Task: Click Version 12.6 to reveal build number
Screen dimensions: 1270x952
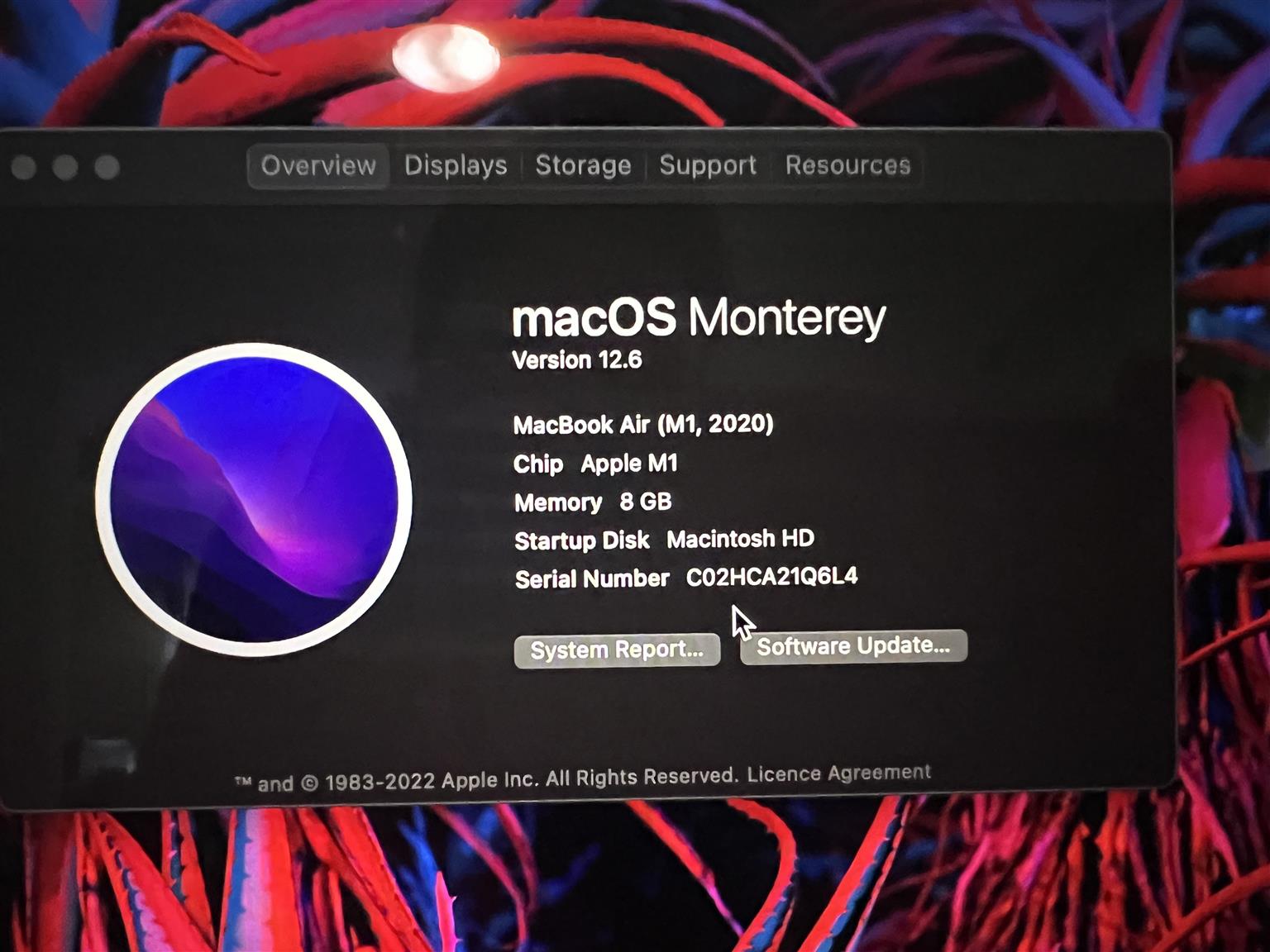Action: pyautogui.click(x=577, y=360)
